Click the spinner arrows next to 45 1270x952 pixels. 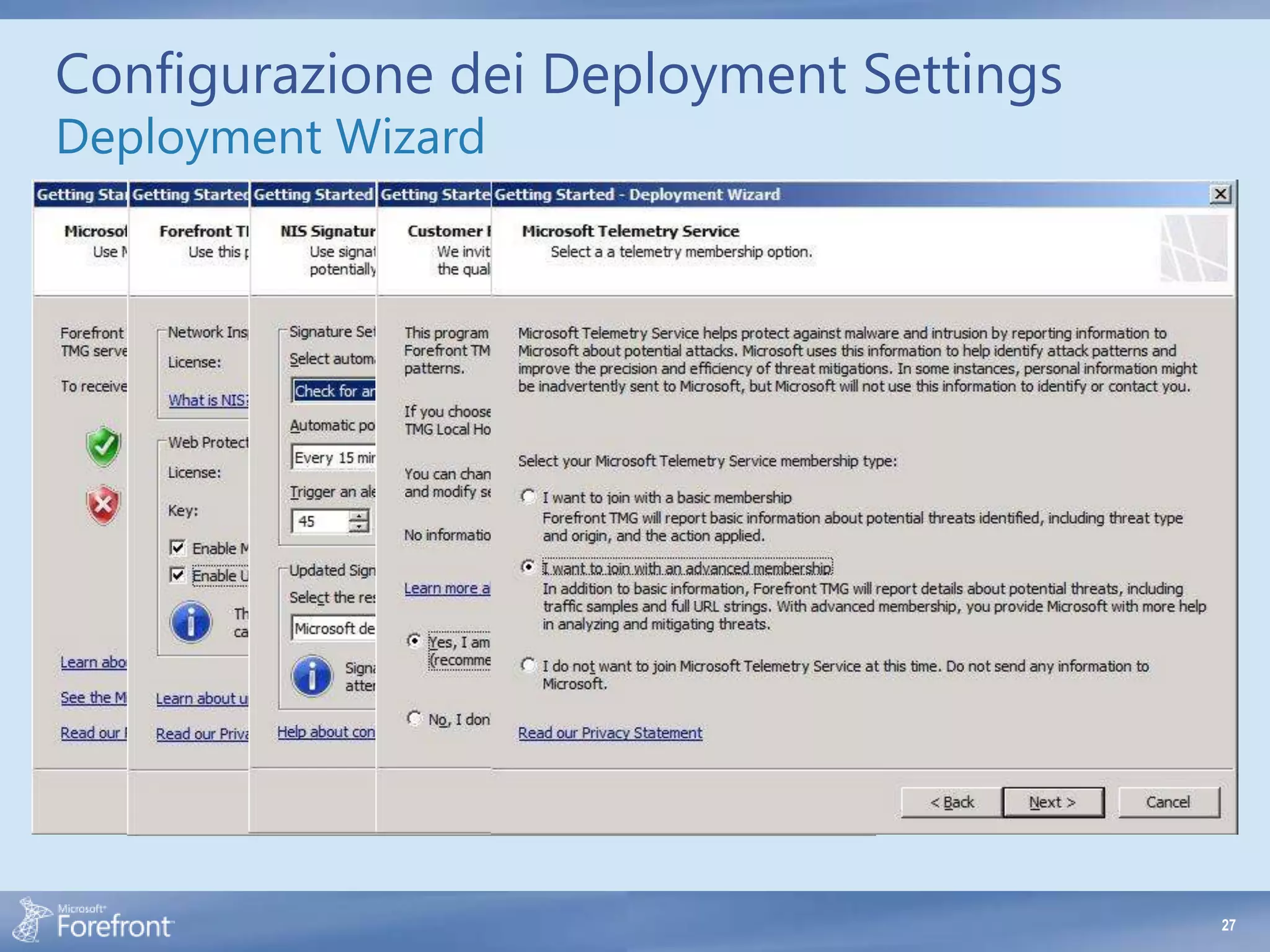pos(358,521)
